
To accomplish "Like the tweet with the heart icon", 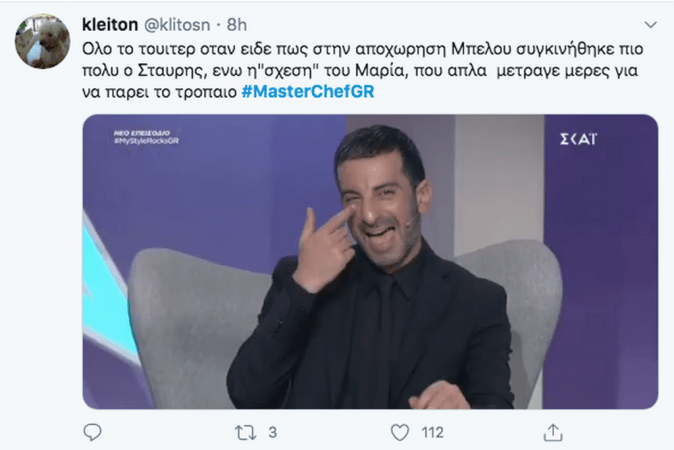I will (400, 432).
